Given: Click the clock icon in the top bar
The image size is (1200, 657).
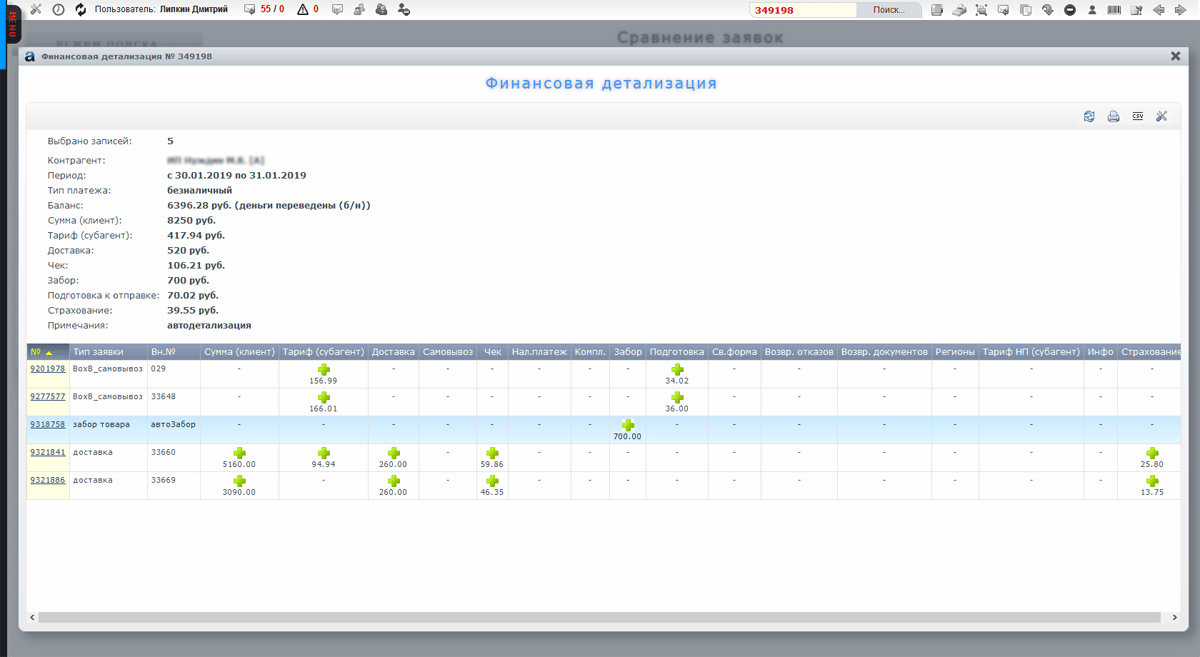Looking at the screenshot, I should click(x=58, y=10).
